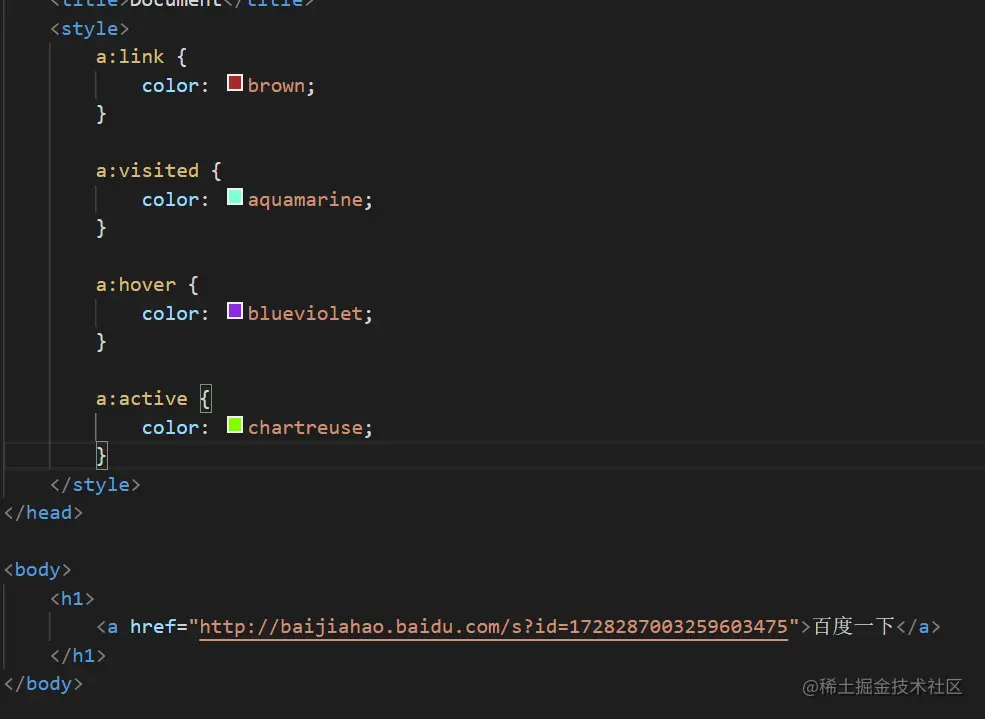Click the color property under a:hover
Screen dimensions: 985x719
(168, 312)
